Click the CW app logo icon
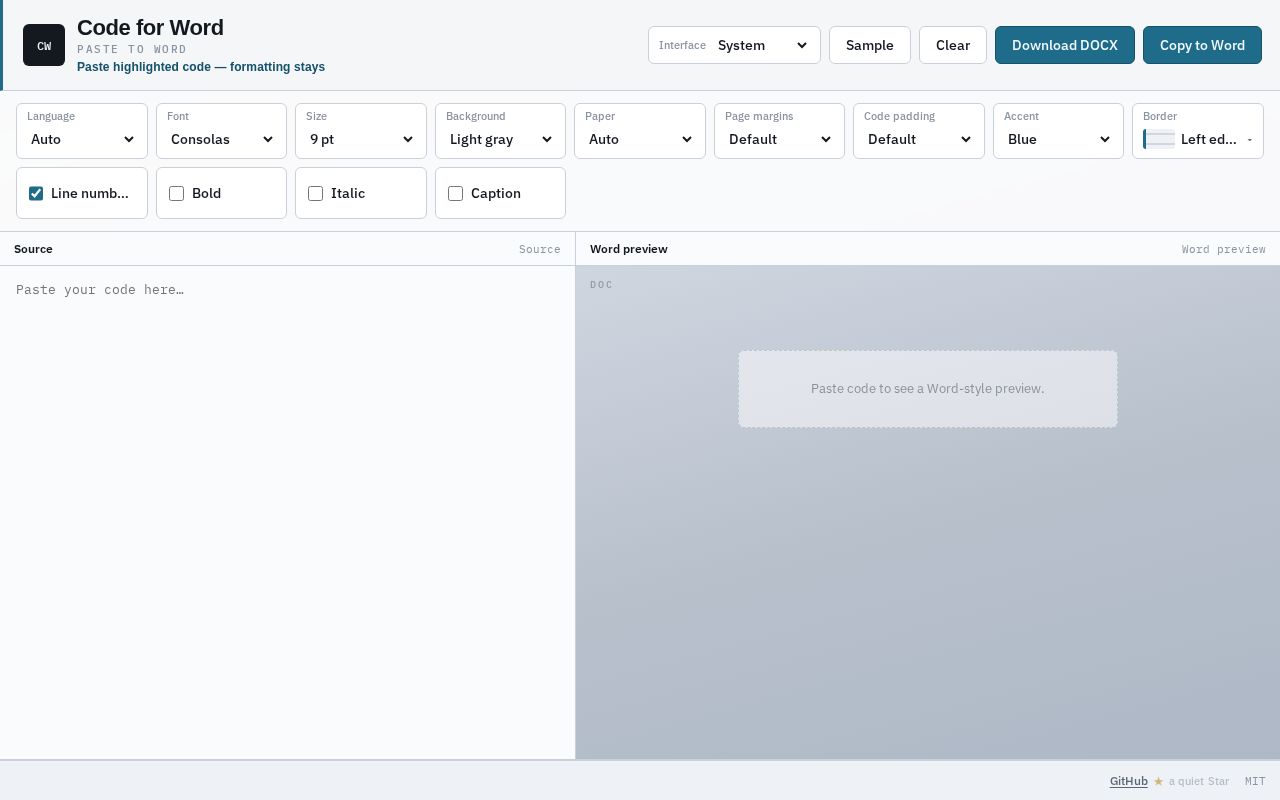The width and height of the screenshot is (1280, 800). [x=44, y=45]
